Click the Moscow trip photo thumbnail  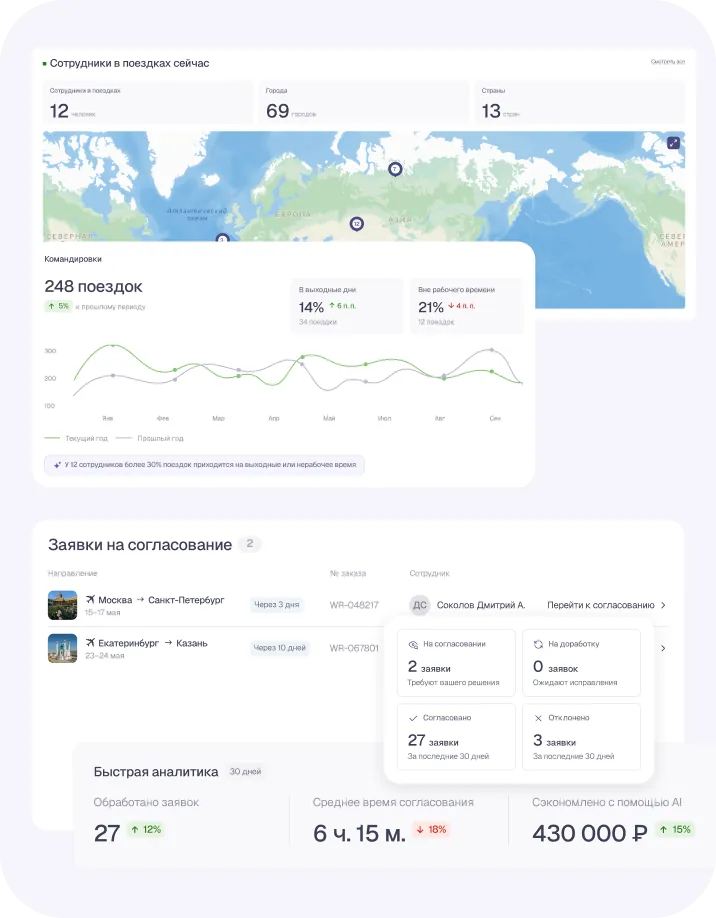(x=63, y=605)
